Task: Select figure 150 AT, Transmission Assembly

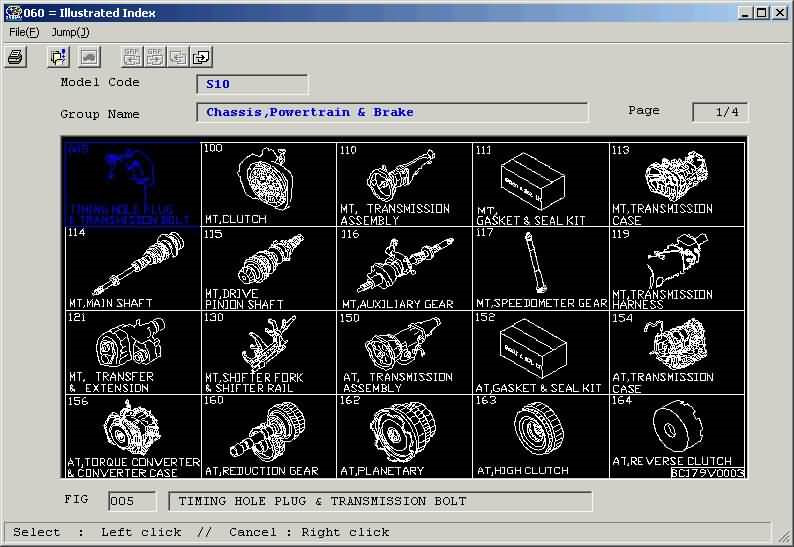Action: [x=405, y=353]
